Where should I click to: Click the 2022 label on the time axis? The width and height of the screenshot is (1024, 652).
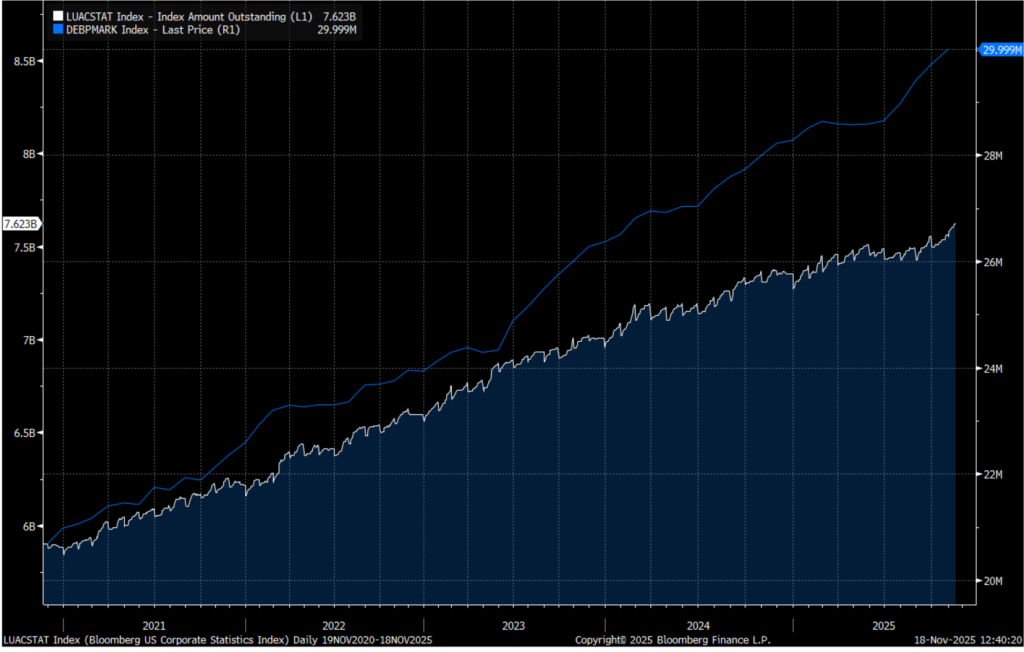click(x=334, y=624)
